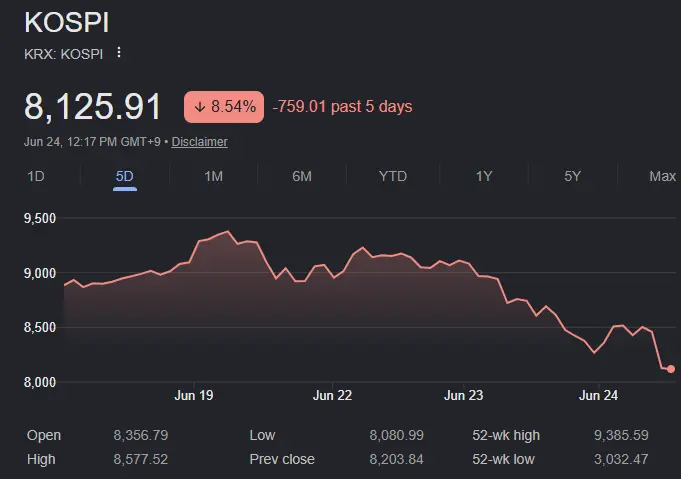Viewport: 681px width, 479px height.
Task: Click the Low label in stats table
Action: 262,435
